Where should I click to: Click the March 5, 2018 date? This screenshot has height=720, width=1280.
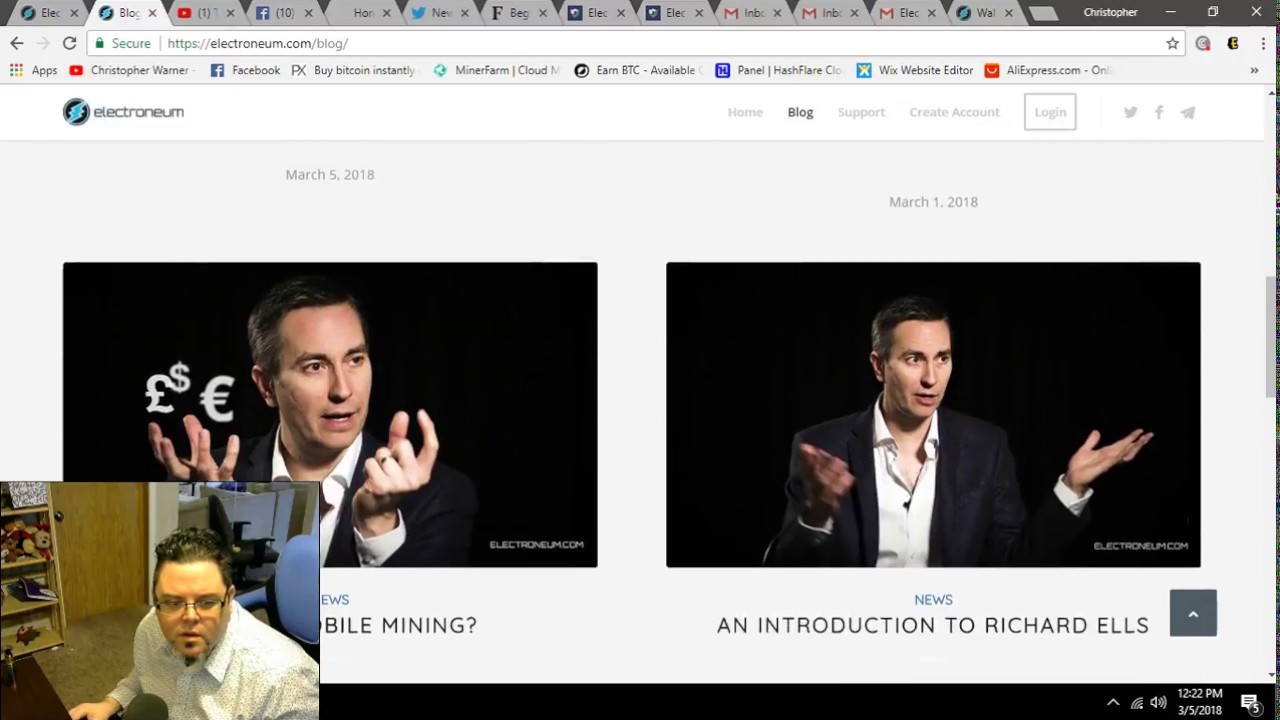[330, 174]
